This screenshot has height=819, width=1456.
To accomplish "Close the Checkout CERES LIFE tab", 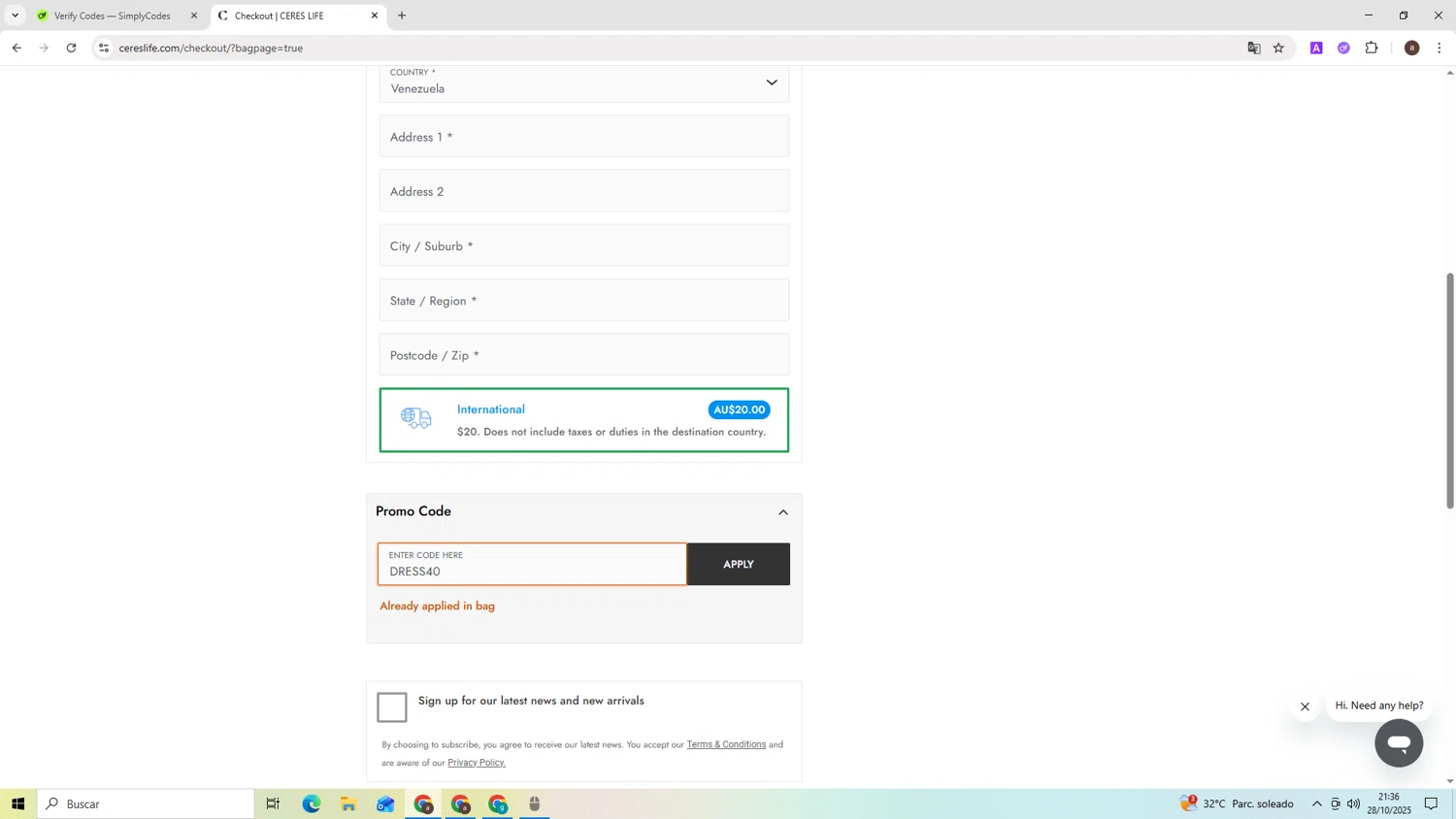I will coord(375,16).
